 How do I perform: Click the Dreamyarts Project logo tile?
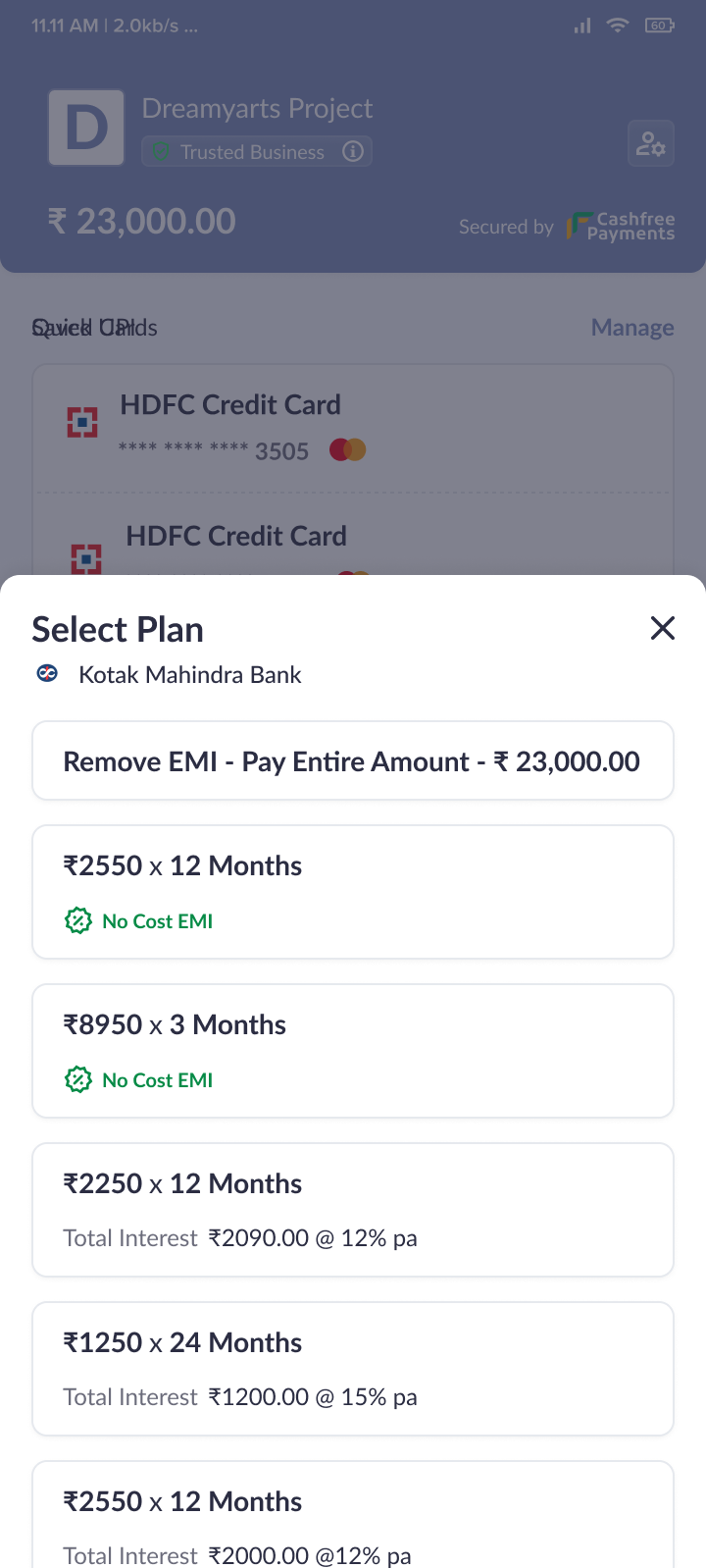click(86, 128)
